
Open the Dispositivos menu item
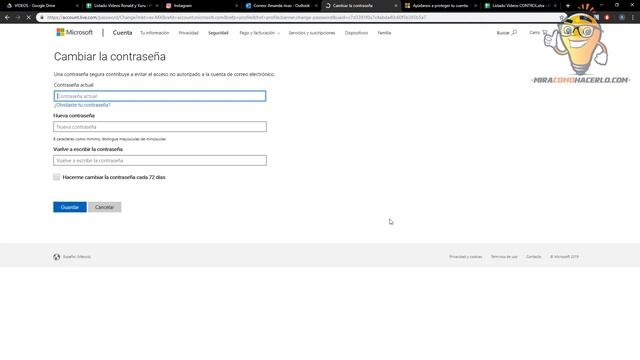coord(356,33)
